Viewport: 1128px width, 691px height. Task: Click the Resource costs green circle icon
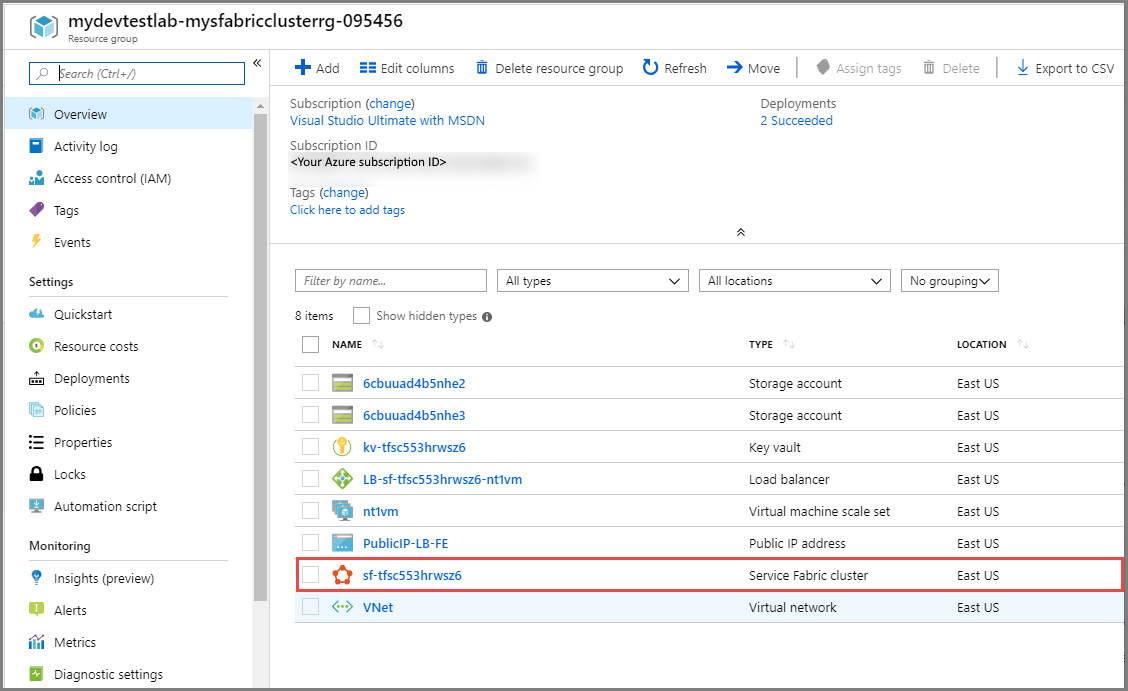(36, 346)
